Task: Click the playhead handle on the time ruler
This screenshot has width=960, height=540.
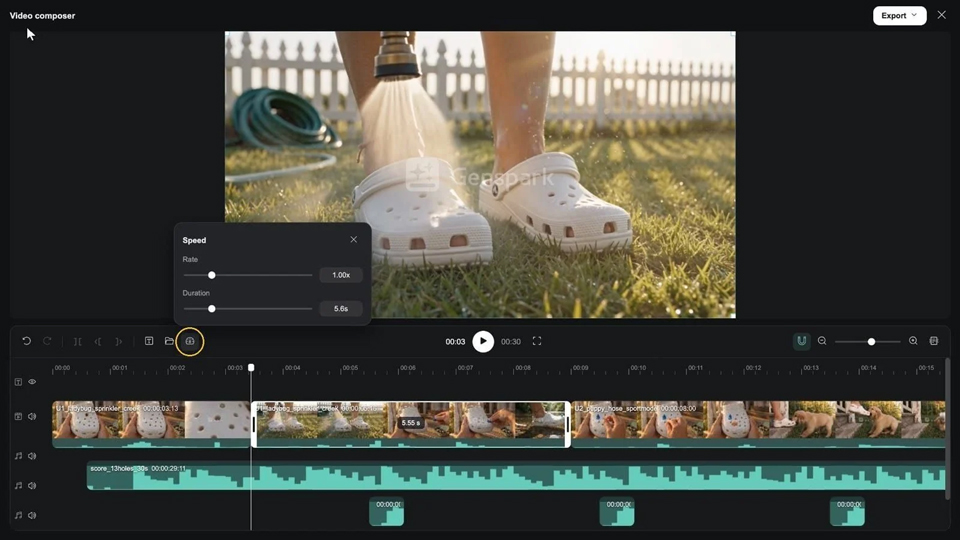Action: [x=251, y=367]
